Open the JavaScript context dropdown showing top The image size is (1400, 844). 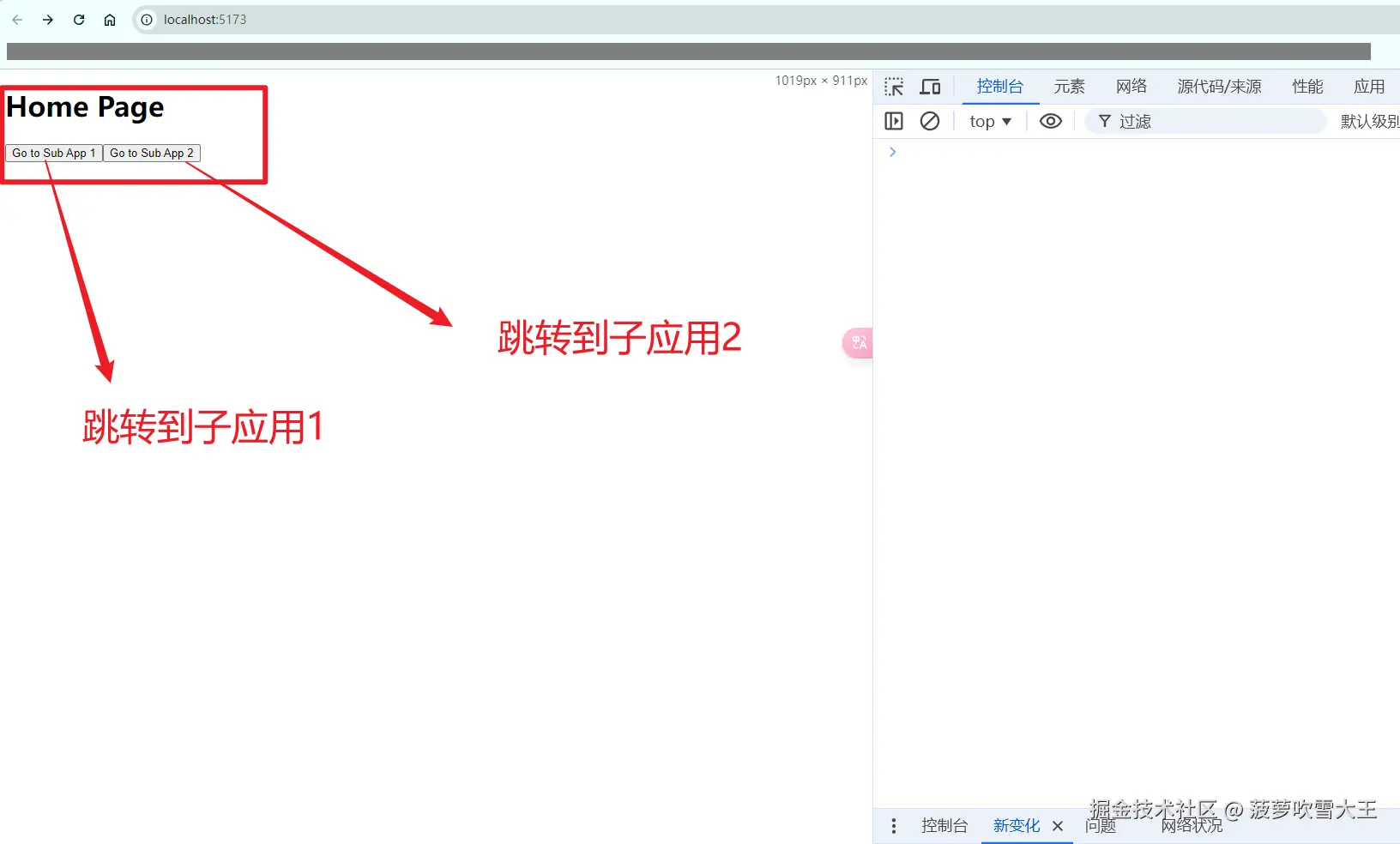[990, 121]
